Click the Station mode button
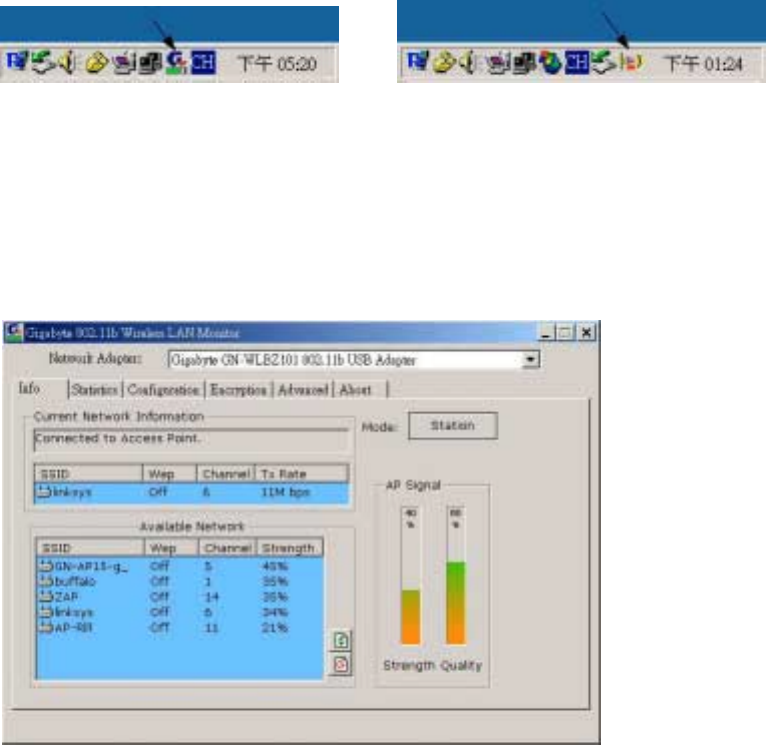The width and height of the screenshot is (766, 745). click(x=453, y=426)
